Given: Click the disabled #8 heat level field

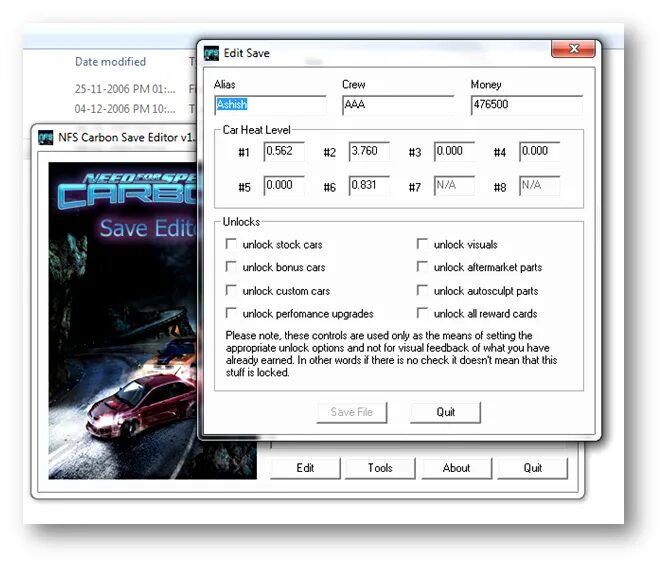Looking at the screenshot, I should pyautogui.click(x=539, y=185).
